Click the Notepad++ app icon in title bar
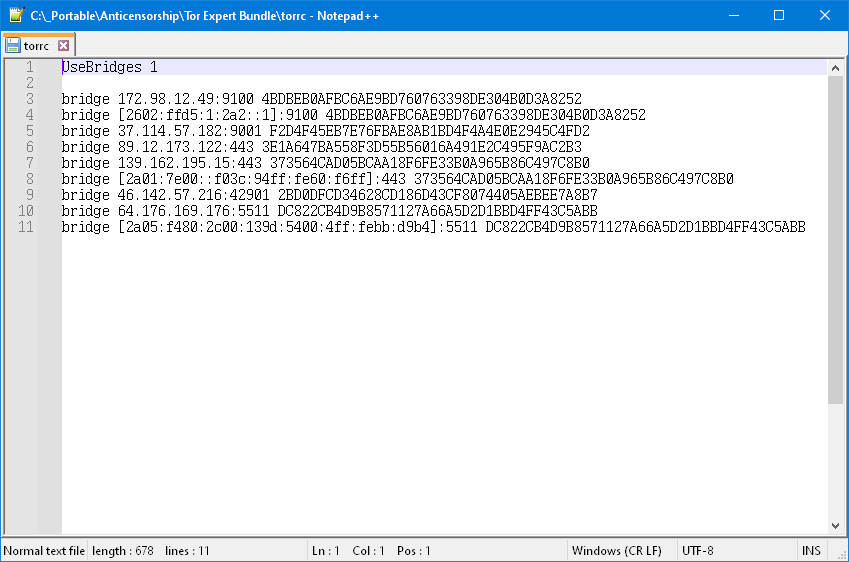 (x=16, y=15)
